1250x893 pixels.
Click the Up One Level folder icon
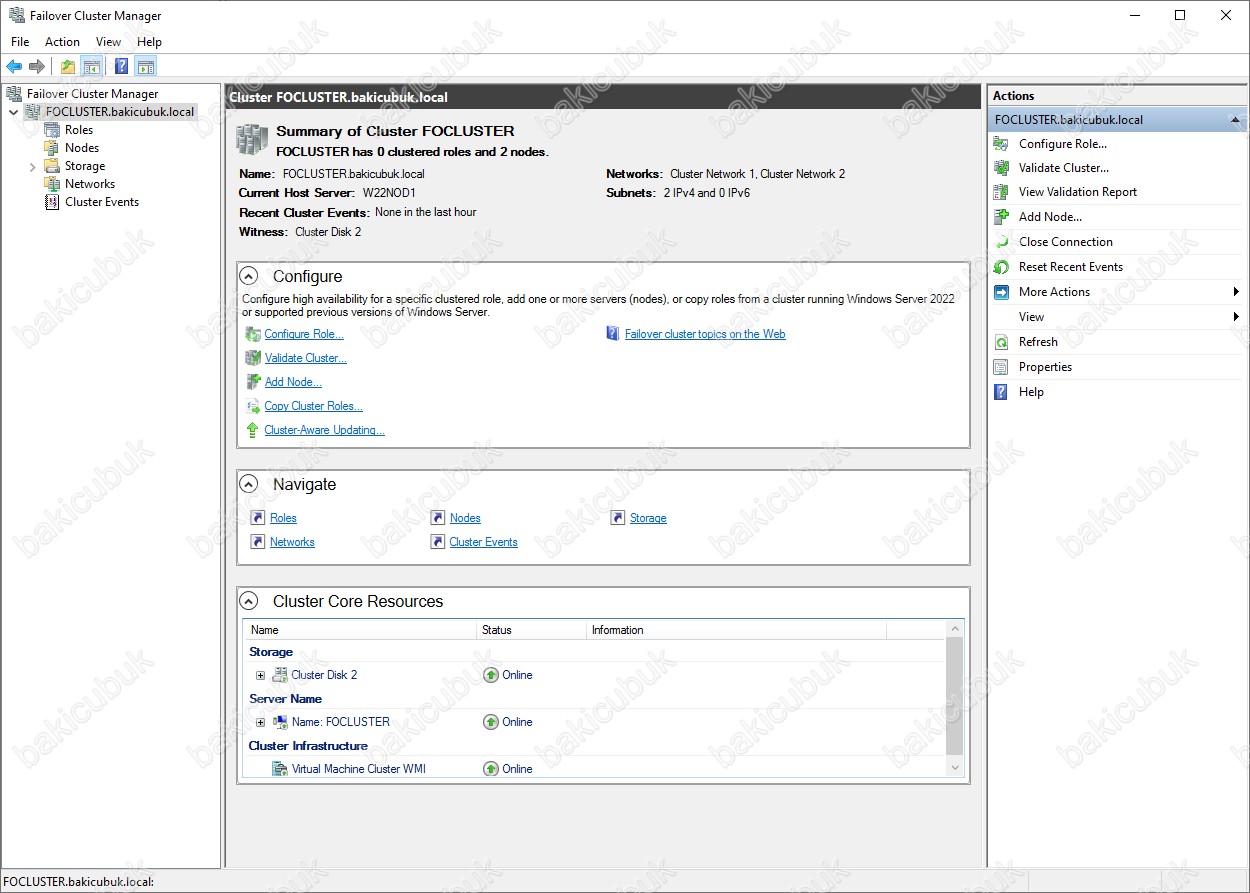[68, 67]
